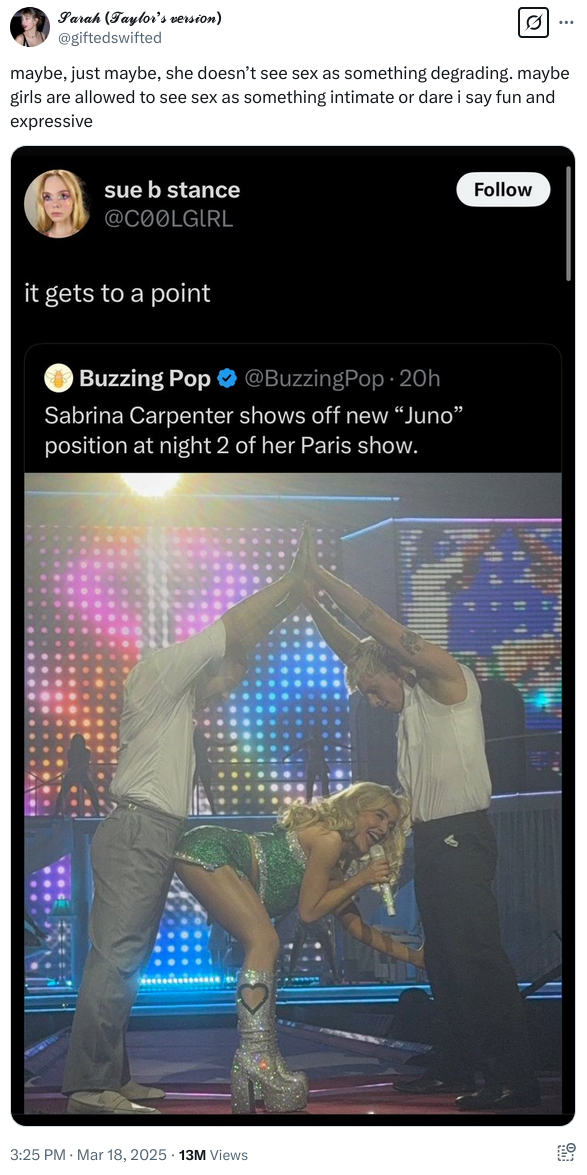Click sue b stance's profile avatar
The image size is (587, 1175).
[57, 202]
